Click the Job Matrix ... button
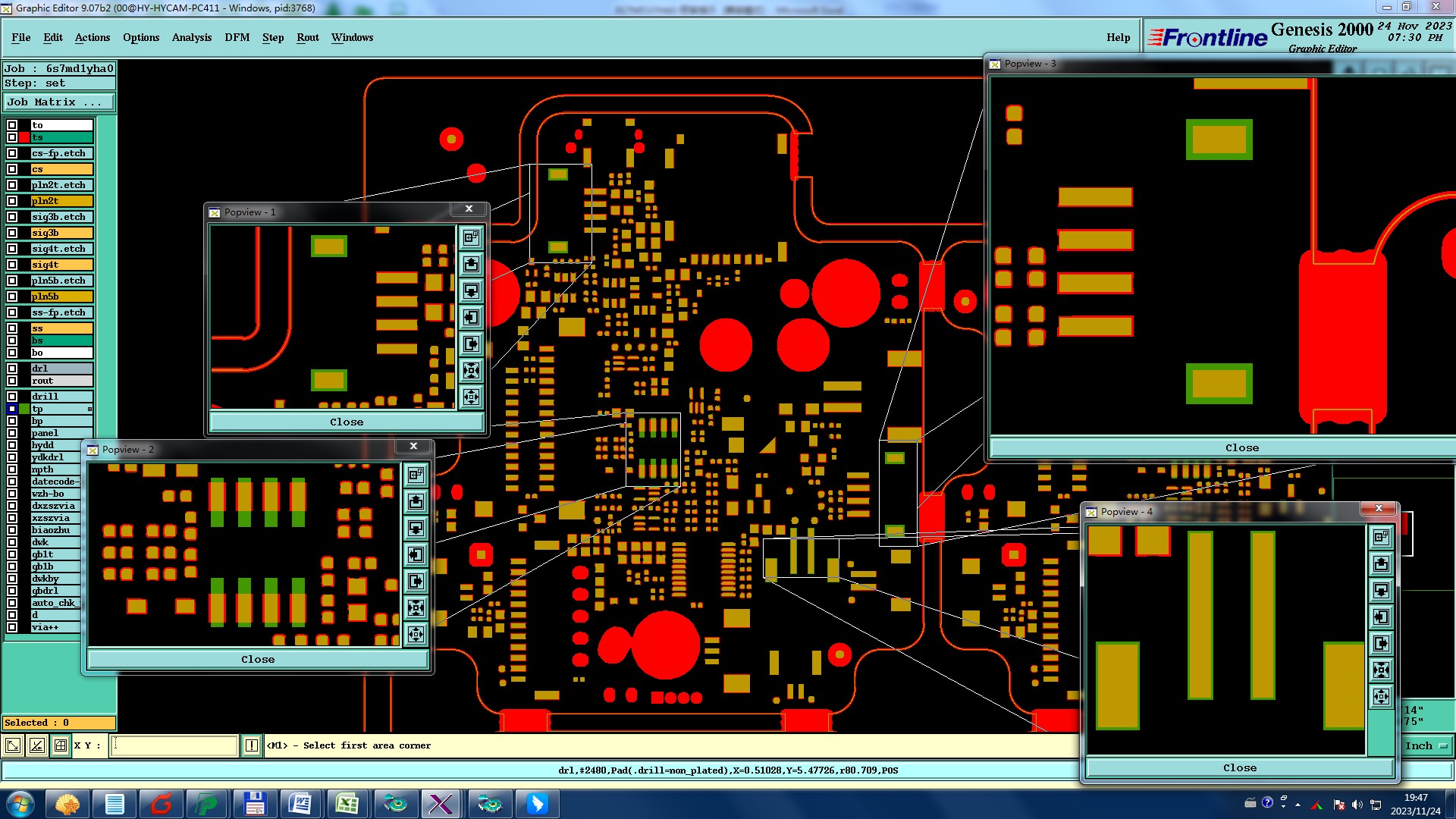This screenshot has width=1456, height=819. pyautogui.click(x=60, y=102)
